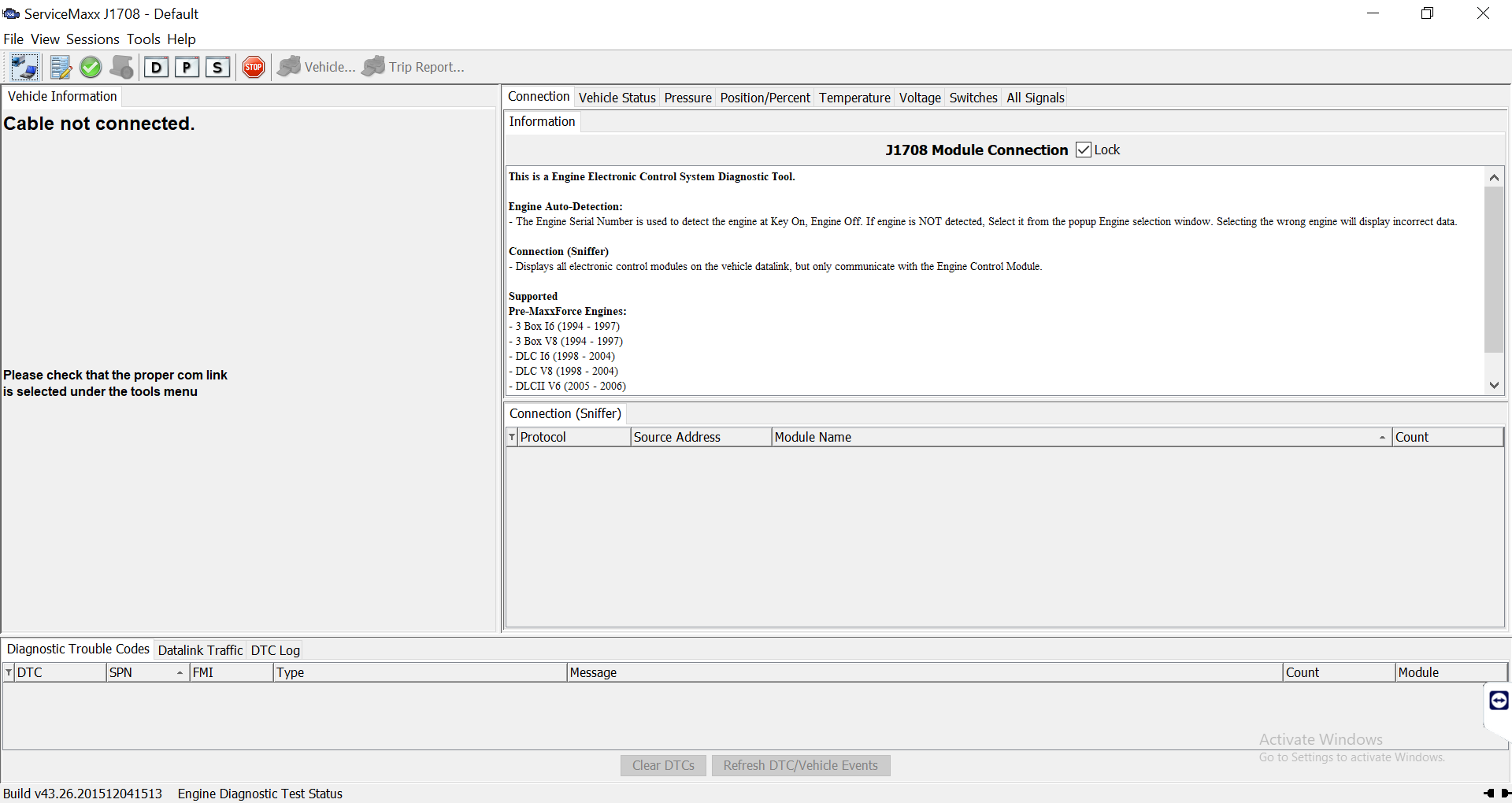Click the Engine Diagnostic Test Status text
Screen dimensions: 1512x803
pyautogui.click(x=260, y=794)
